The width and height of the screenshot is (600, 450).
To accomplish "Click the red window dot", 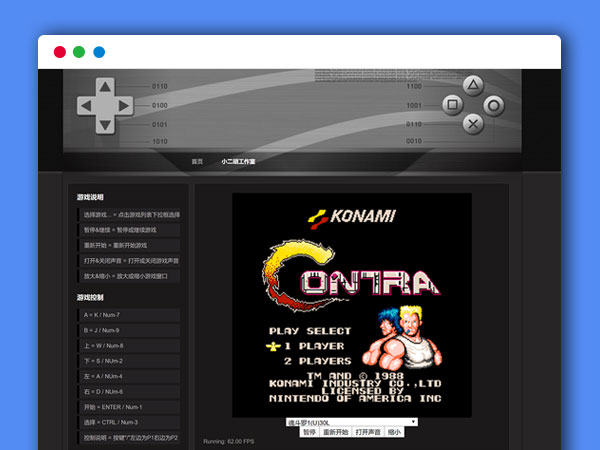I will pos(60,52).
